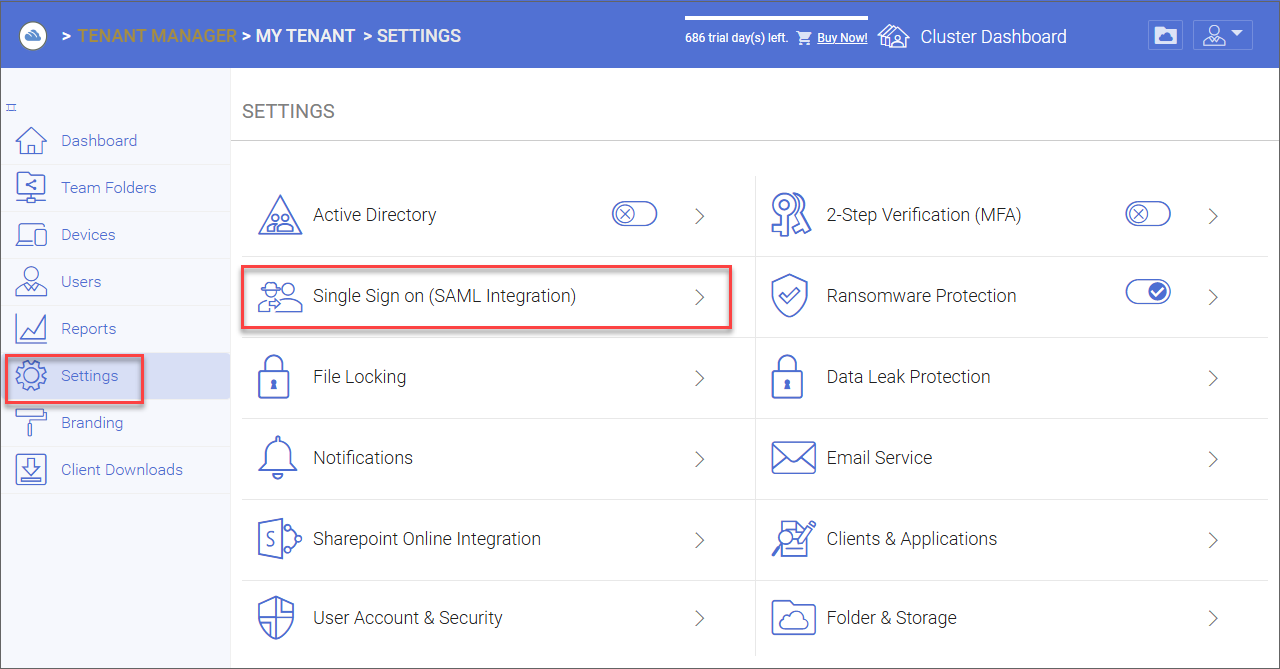
Task: Click the Sharepoint Online Integration icon
Action: (280, 539)
